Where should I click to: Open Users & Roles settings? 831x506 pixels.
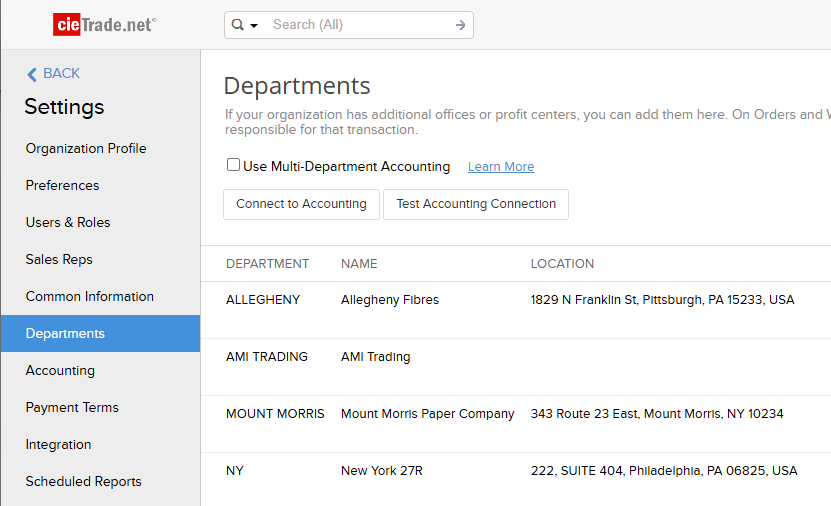(68, 223)
